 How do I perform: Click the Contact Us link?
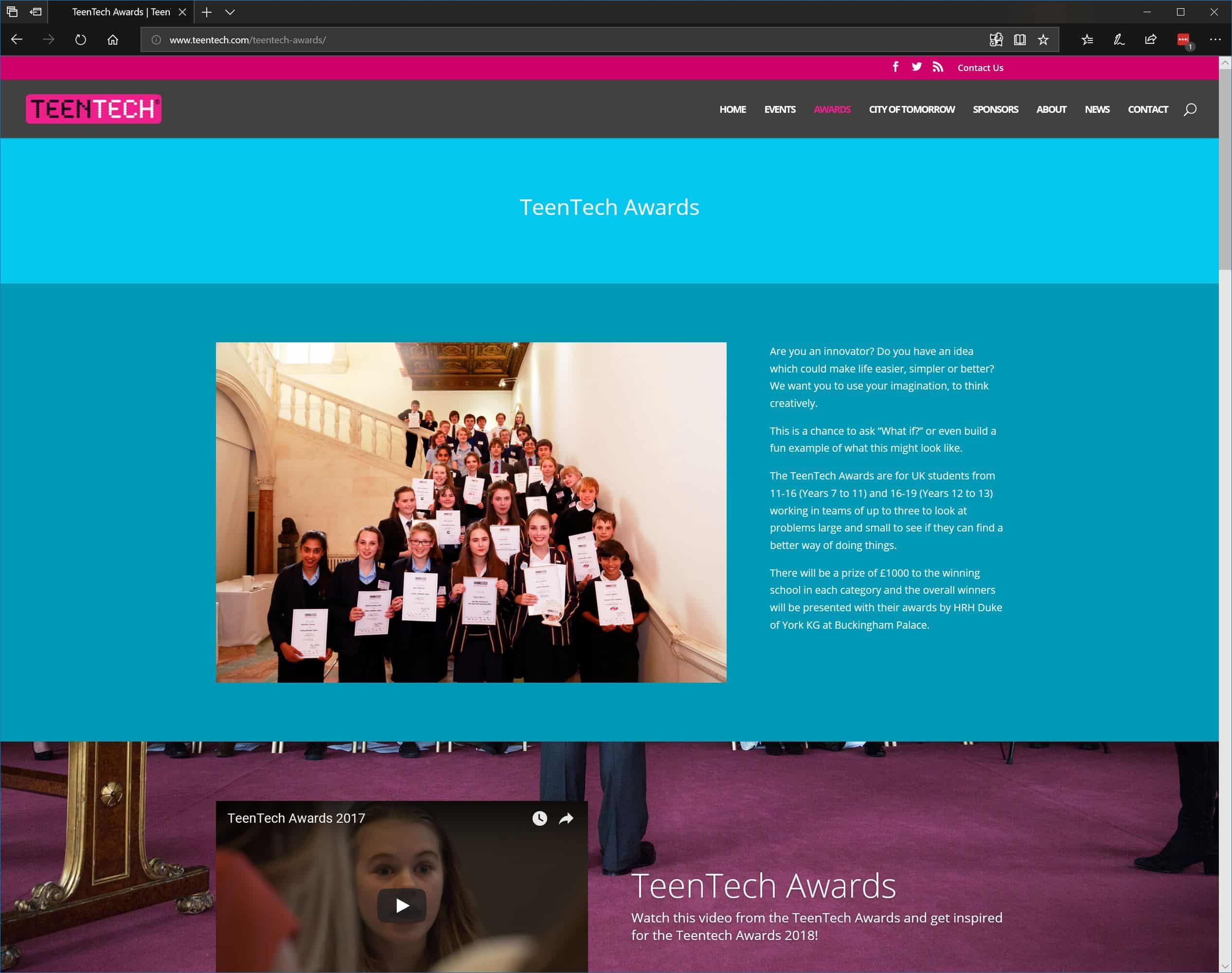(x=980, y=68)
